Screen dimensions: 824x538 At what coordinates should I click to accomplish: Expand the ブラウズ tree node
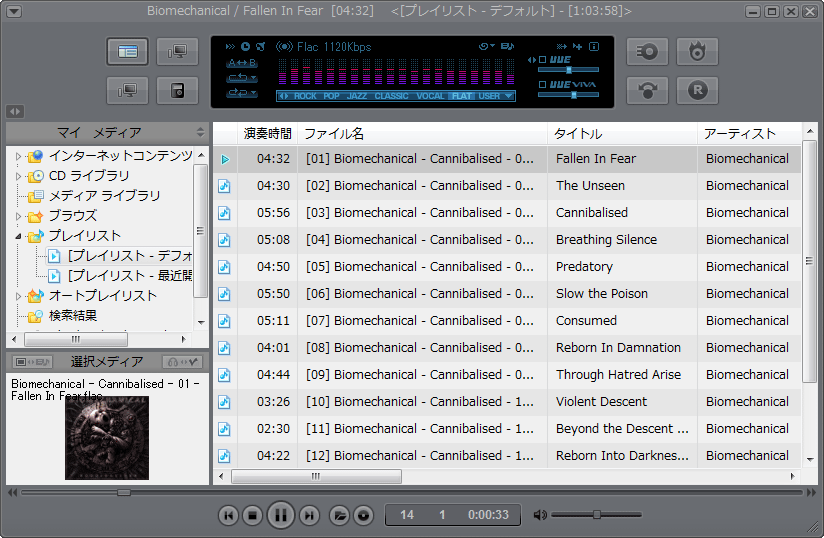click(x=18, y=216)
